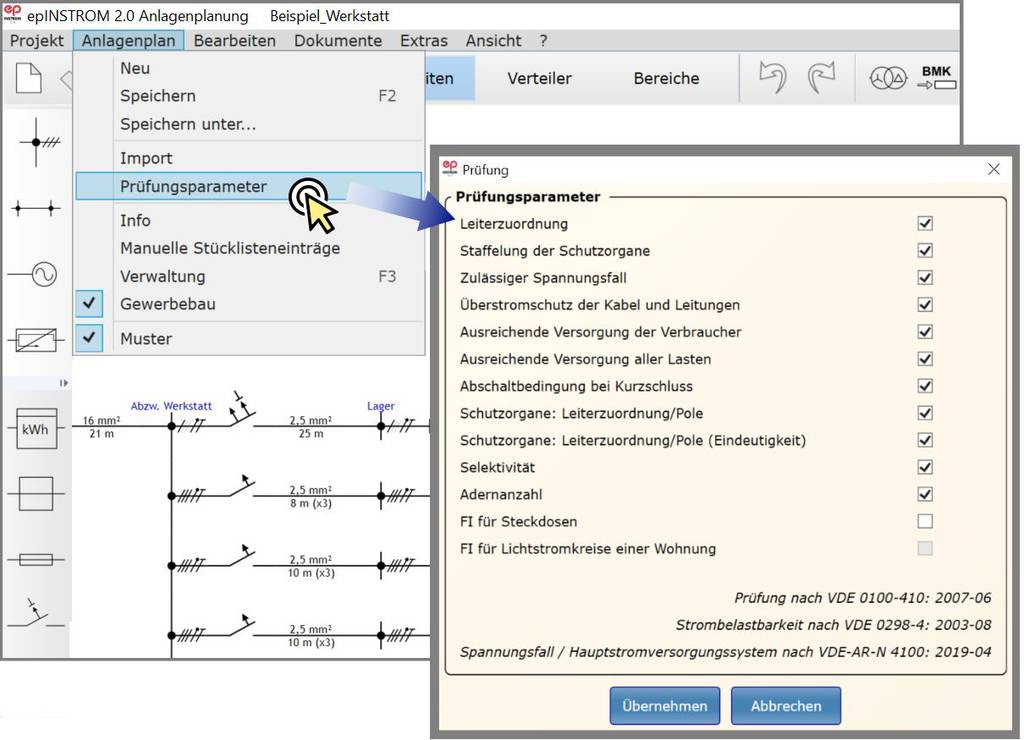Click the Übernehmen button

tap(665, 705)
